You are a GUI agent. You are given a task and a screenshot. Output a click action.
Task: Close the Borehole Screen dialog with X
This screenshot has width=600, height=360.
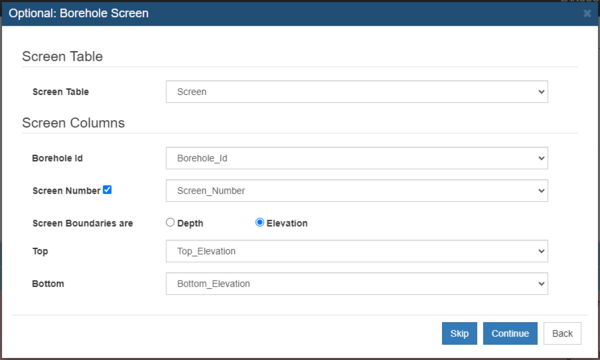[587, 13]
